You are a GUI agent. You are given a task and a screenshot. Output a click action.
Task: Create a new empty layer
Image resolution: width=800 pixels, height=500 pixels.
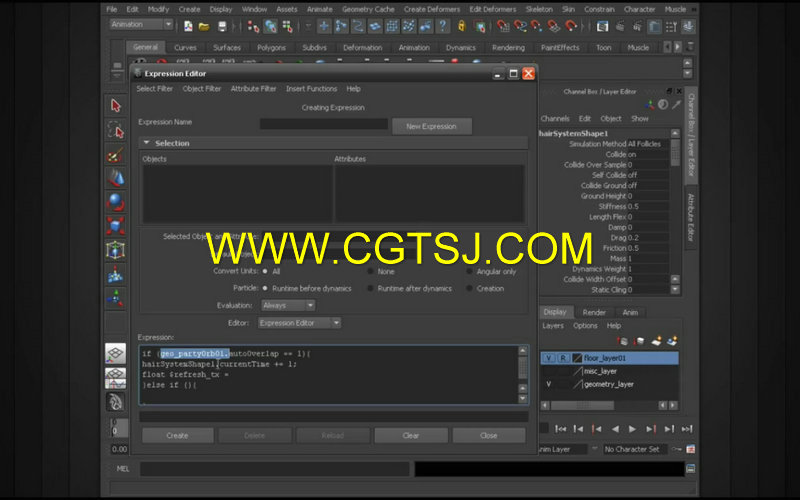656,341
